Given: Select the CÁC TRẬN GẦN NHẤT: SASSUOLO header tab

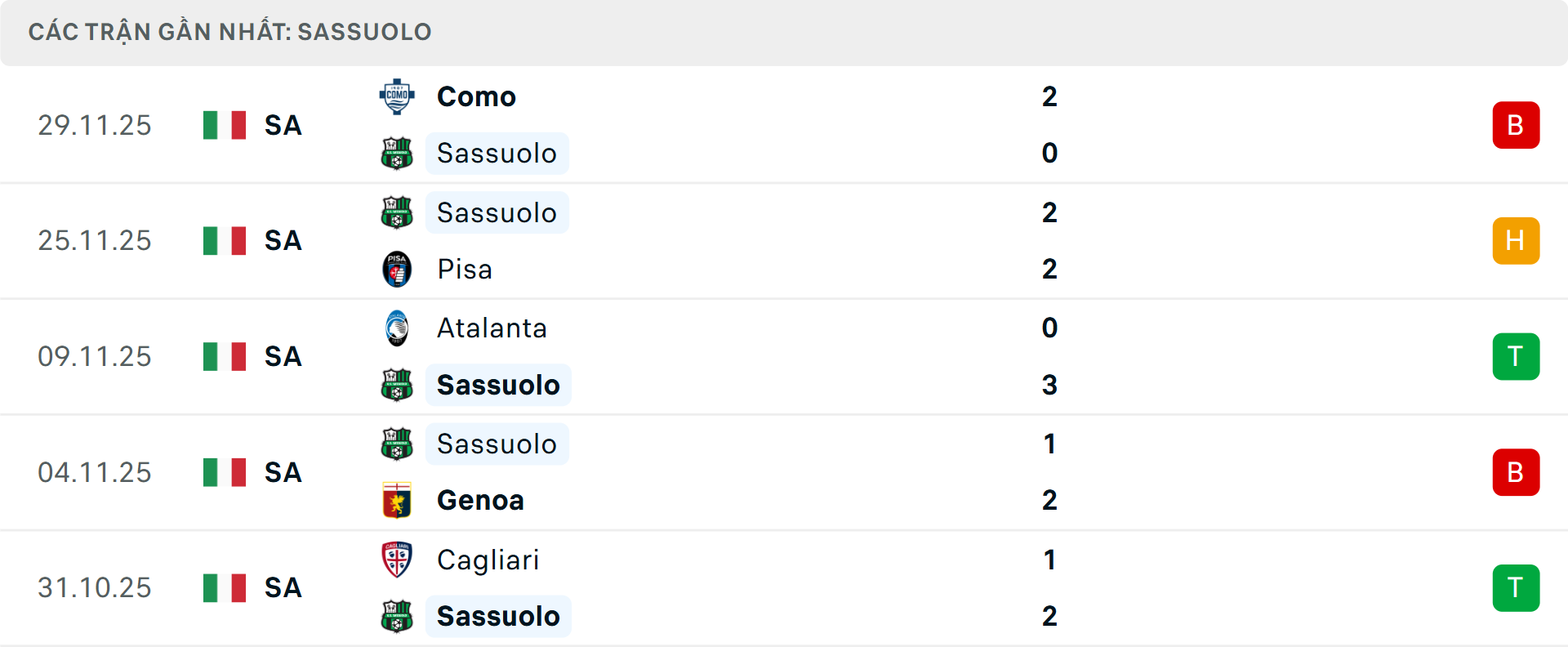Looking at the screenshot, I should point(229,32).
